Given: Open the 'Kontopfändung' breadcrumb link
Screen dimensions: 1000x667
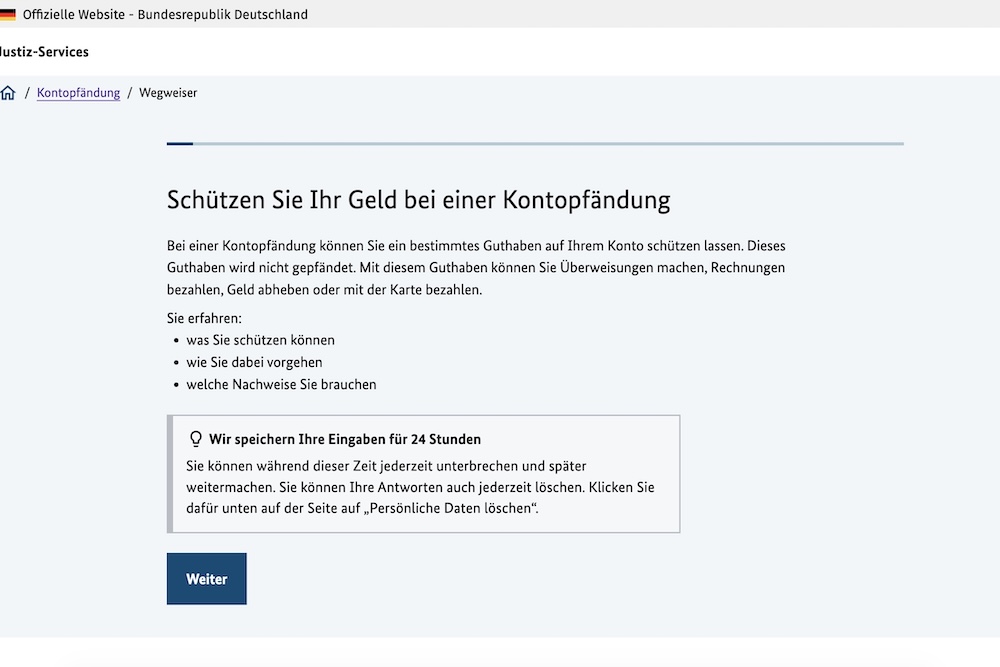Looking at the screenshot, I should point(78,92).
